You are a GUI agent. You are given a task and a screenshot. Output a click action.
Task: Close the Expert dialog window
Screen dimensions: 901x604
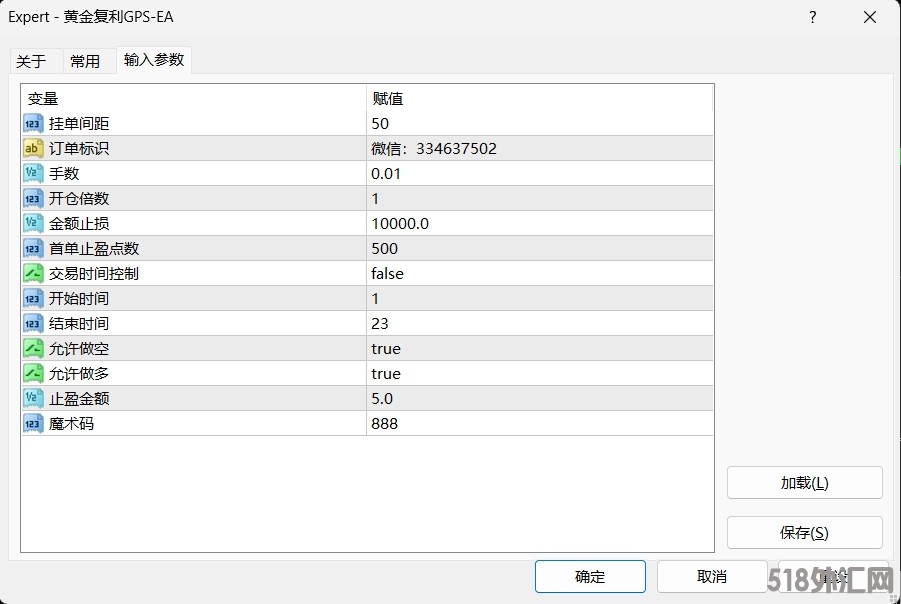870,17
